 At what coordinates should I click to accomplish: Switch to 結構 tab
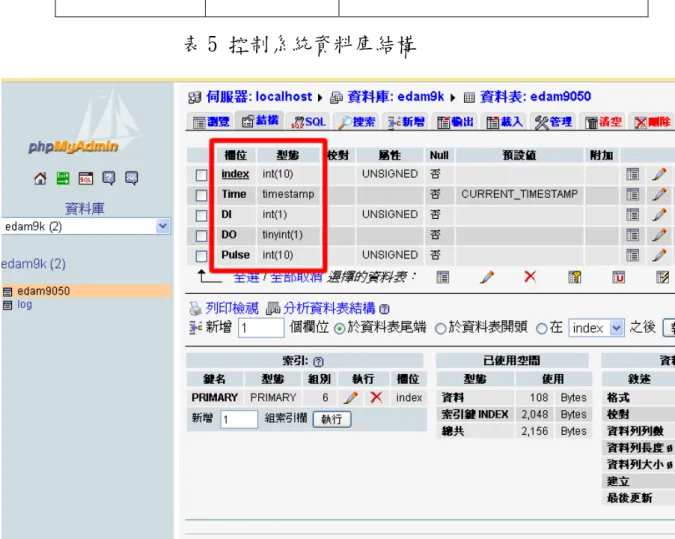[260, 121]
